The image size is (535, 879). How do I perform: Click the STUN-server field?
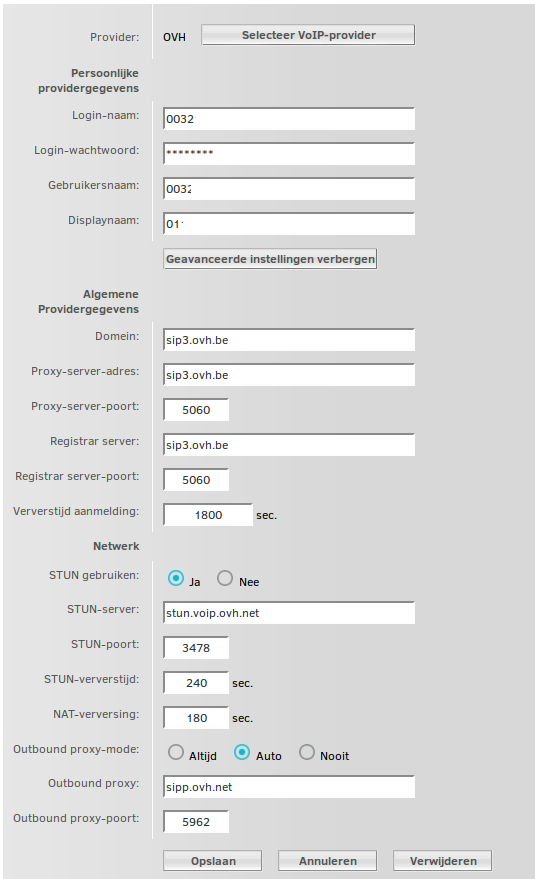tap(289, 613)
